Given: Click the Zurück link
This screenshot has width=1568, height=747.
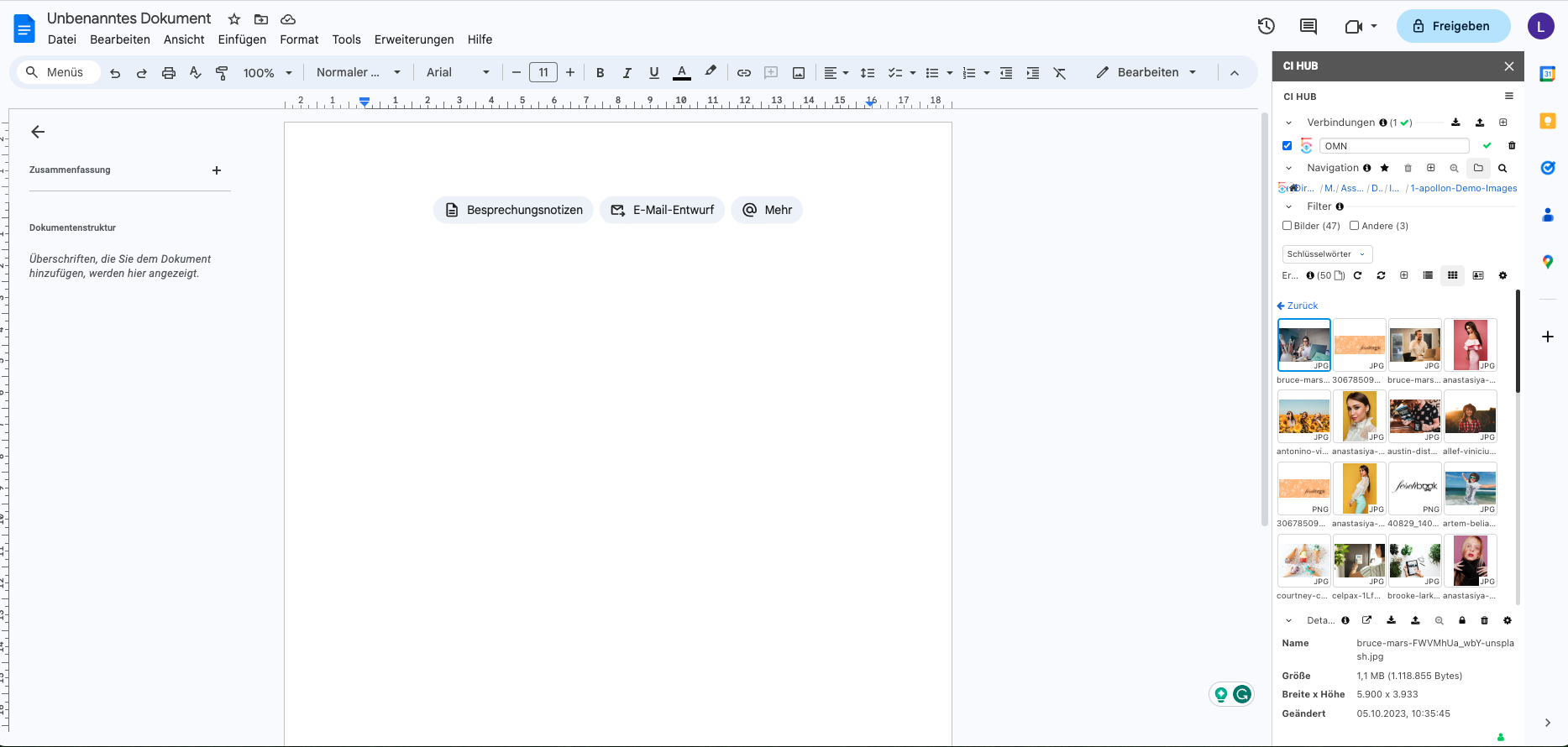Looking at the screenshot, I should [1298, 306].
